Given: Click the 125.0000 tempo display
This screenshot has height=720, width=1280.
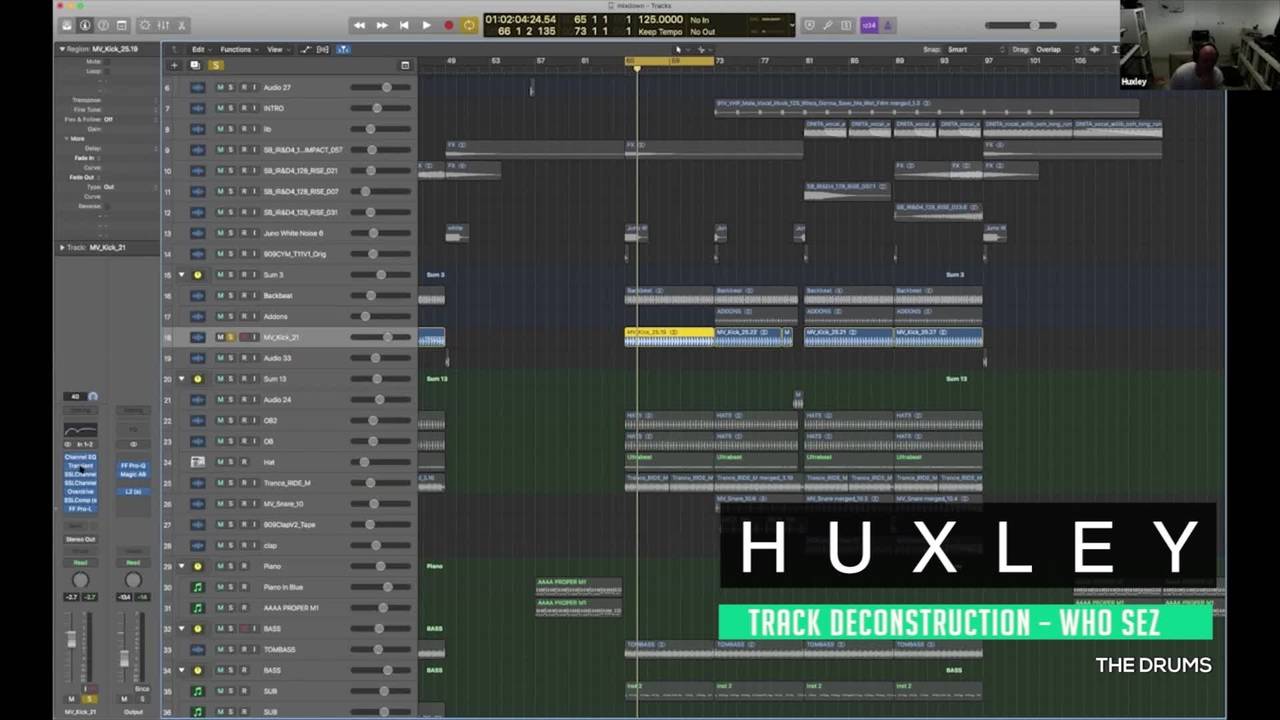Looking at the screenshot, I should pos(660,19).
